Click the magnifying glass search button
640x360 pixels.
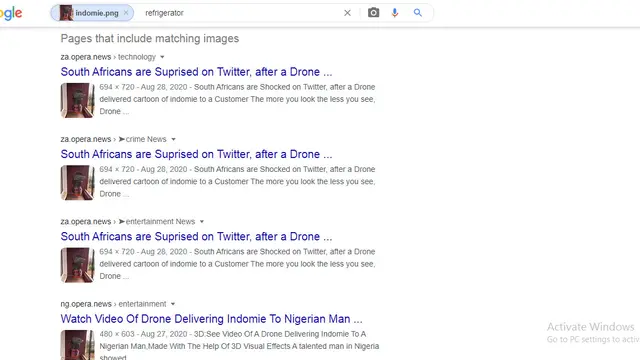coord(418,13)
